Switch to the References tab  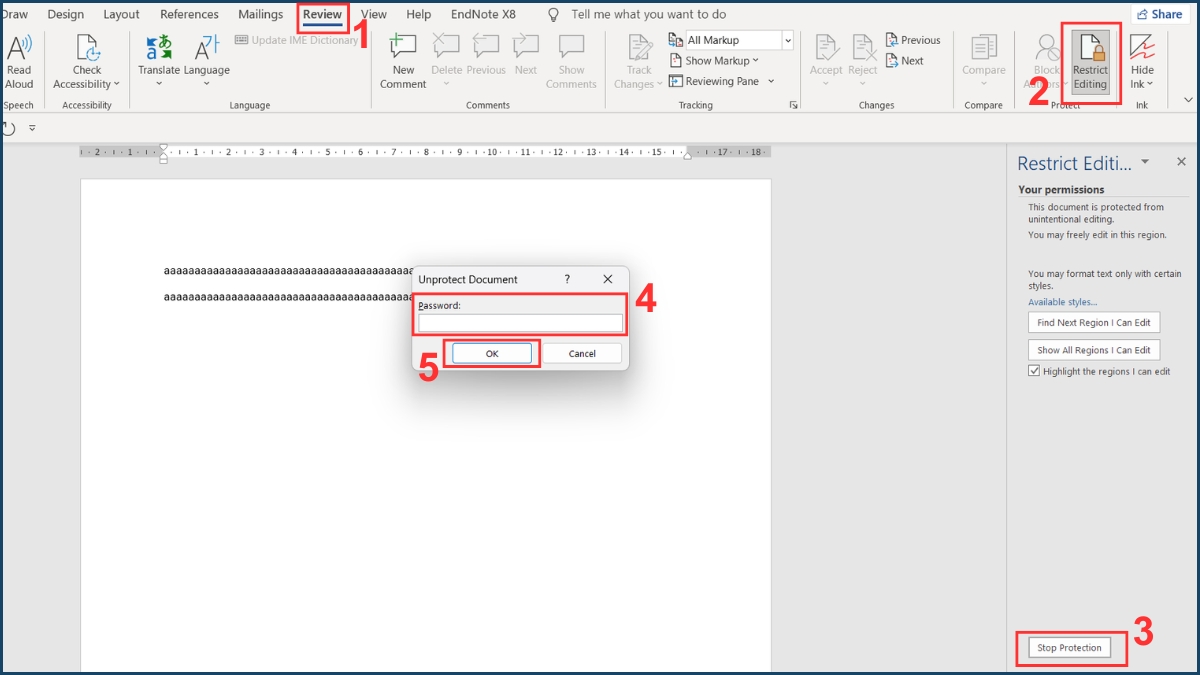click(x=189, y=15)
